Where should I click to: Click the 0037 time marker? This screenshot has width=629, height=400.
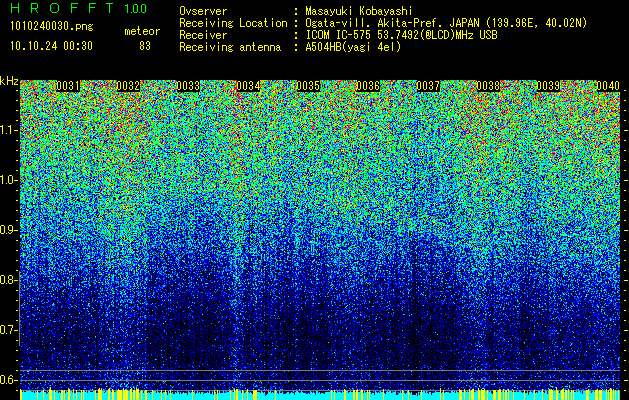(428, 86)
